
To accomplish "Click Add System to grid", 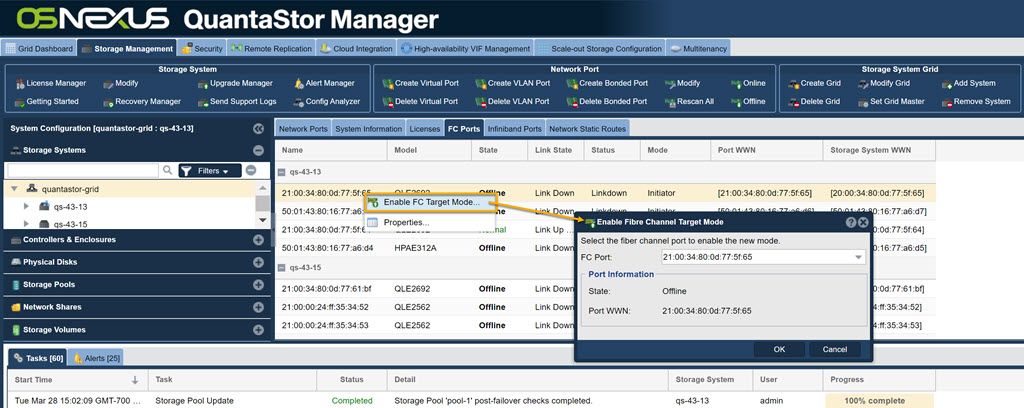I will pos(968,84).
